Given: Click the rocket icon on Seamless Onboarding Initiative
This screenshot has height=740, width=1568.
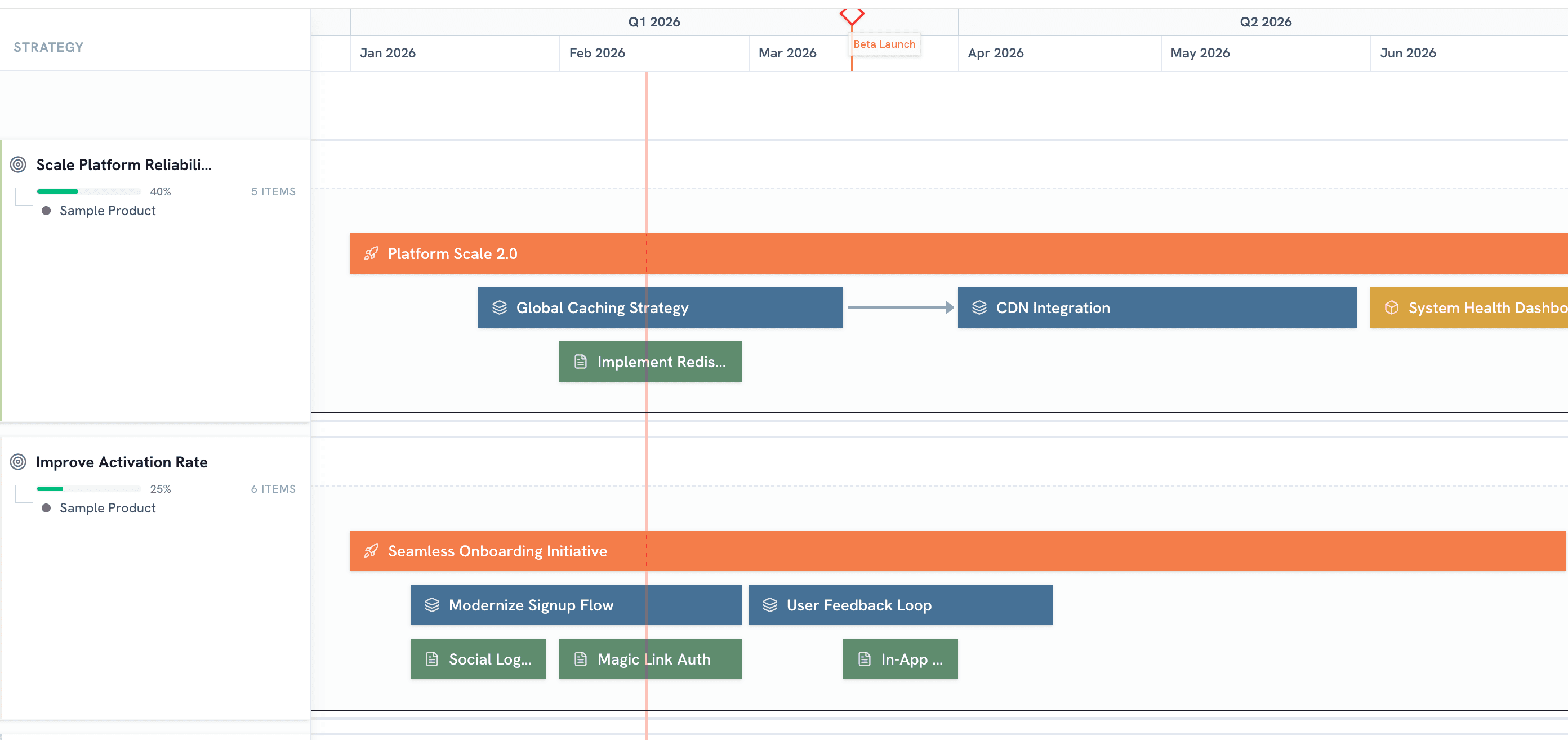Looking at the screenshot, I should pyautogui.click(x=371, y=551).
